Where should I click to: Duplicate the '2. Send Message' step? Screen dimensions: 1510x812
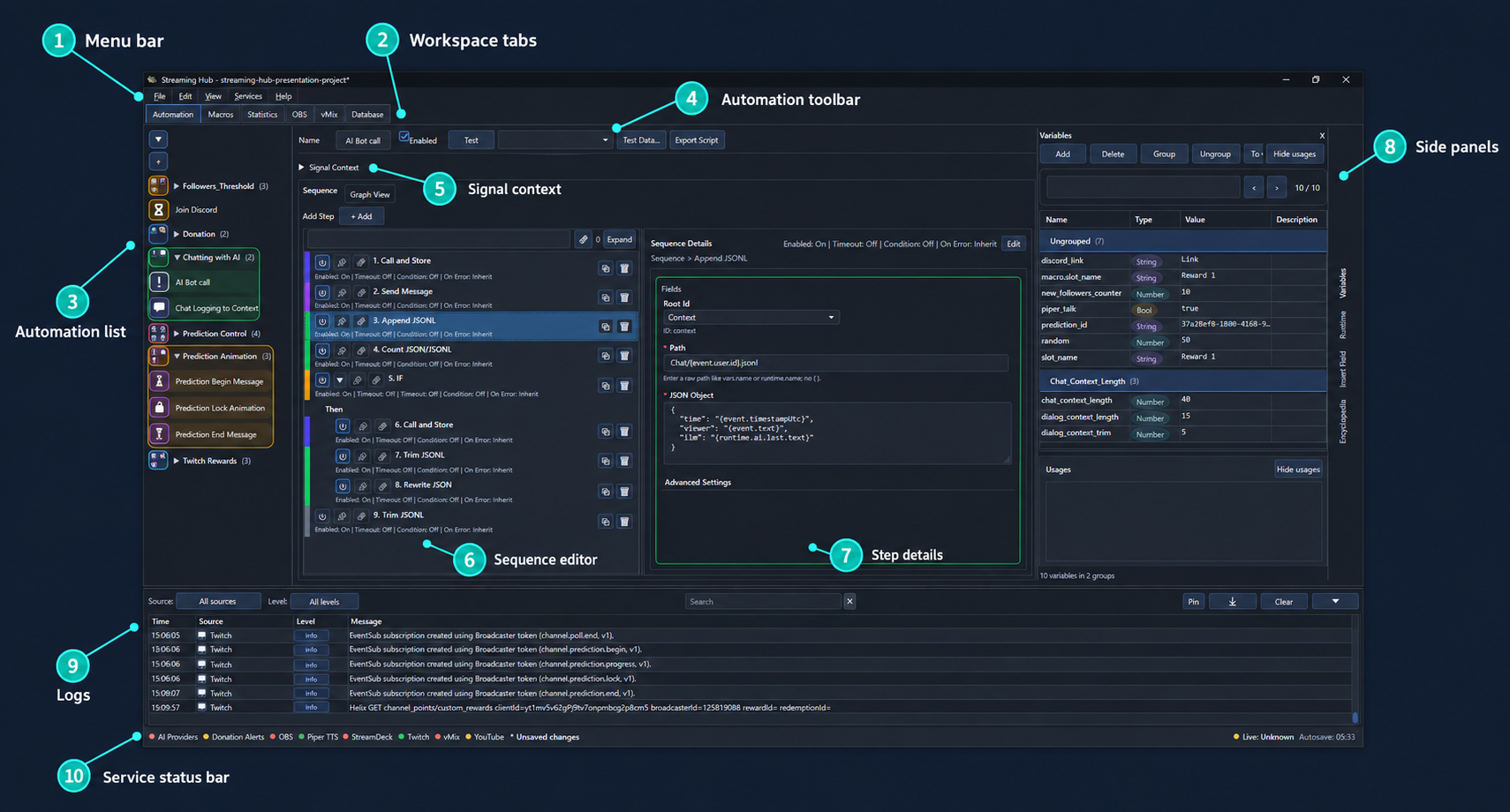606,297
